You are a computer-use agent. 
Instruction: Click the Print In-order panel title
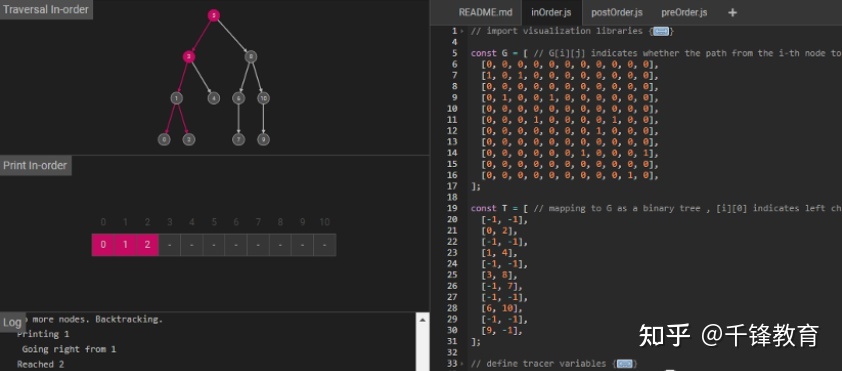click(35, 165)
